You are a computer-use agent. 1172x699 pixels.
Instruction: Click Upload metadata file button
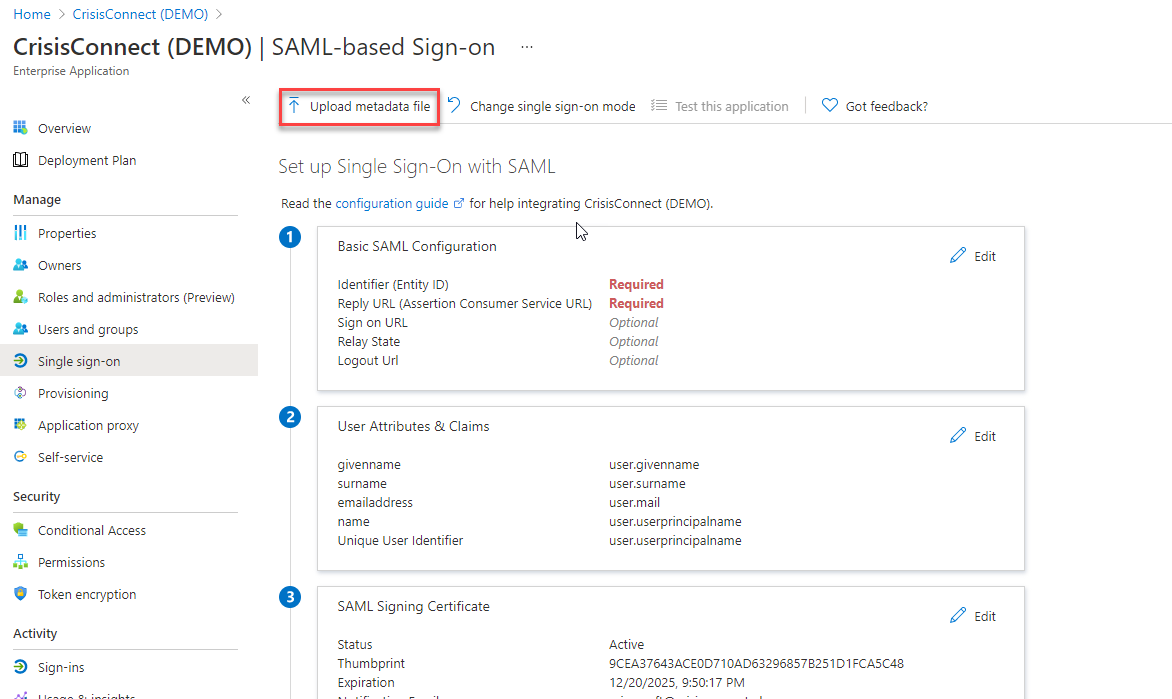[x=360, y=107]
